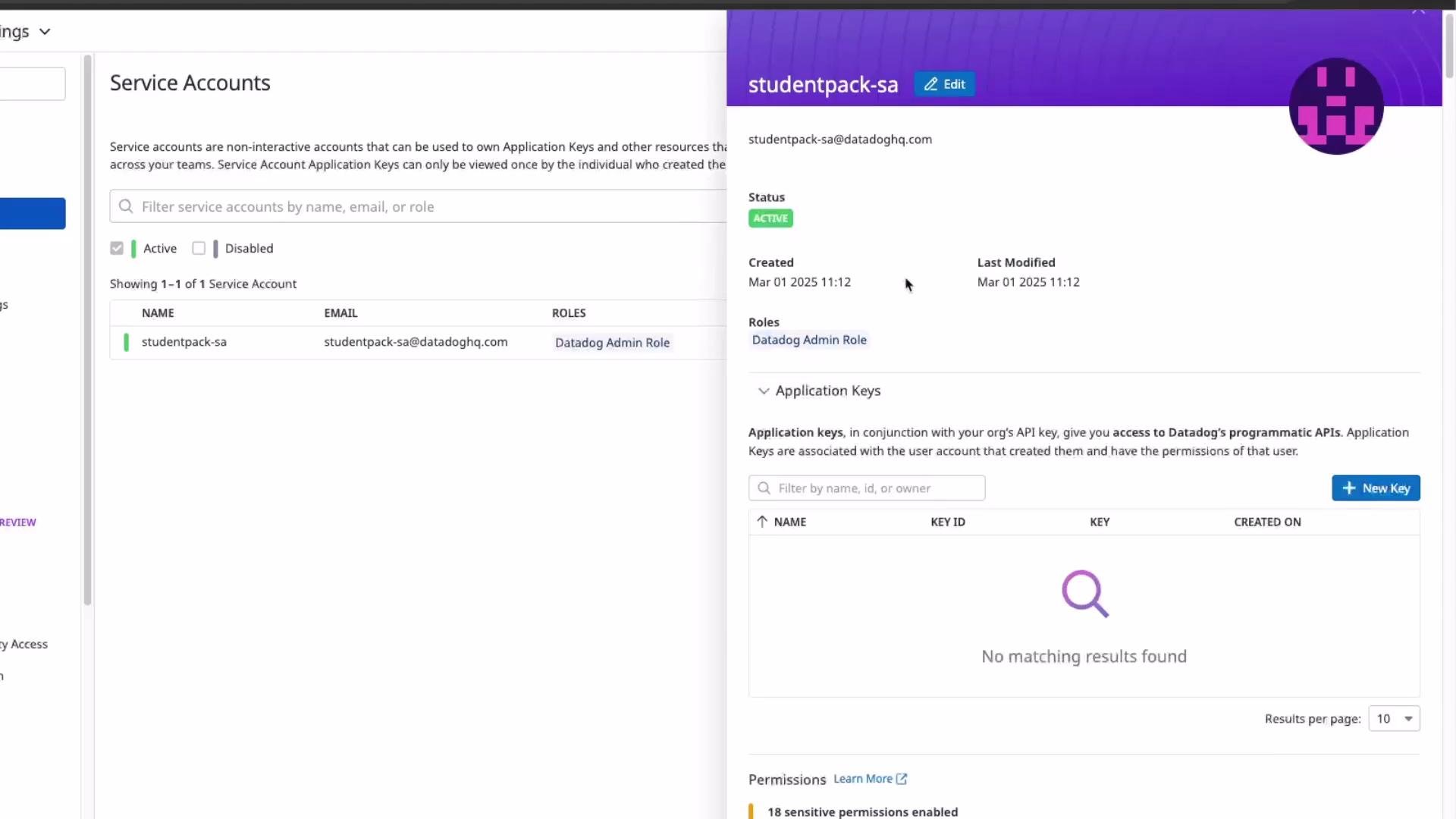Click the studentpack-sa@datadoghq.com table cell

(416, 342)
